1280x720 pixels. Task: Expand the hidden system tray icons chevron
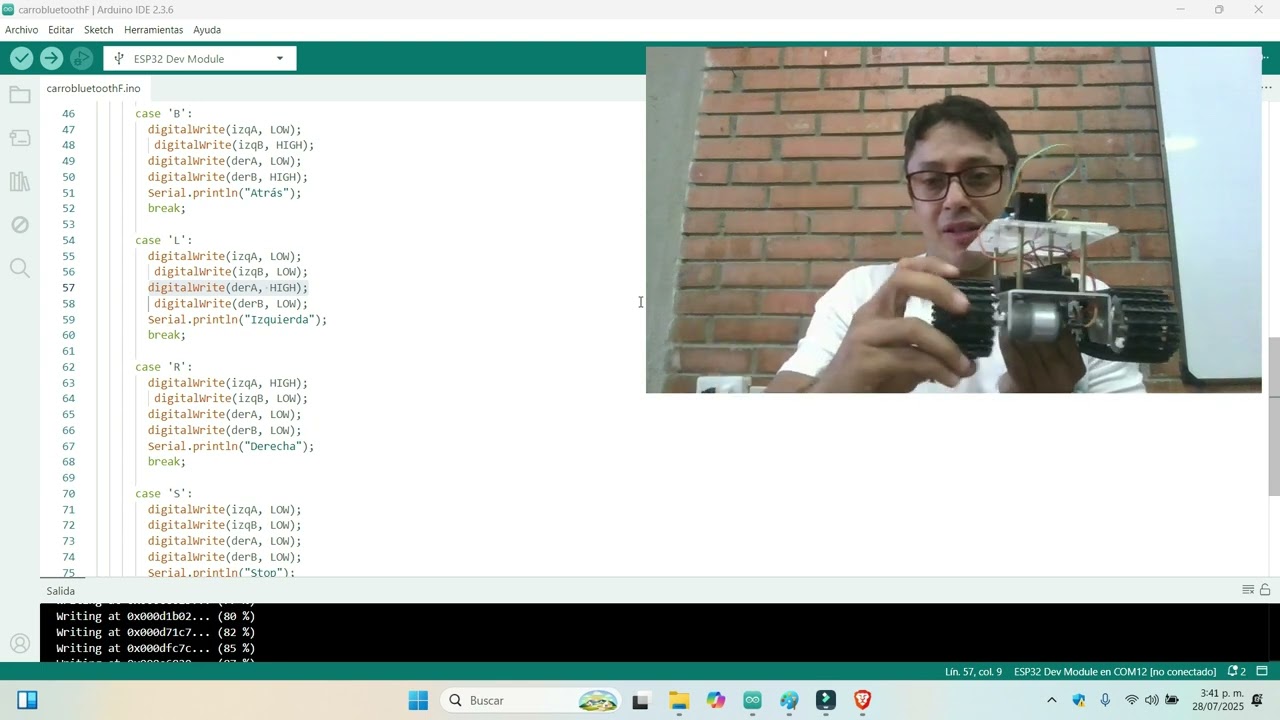click(1051, 700)
